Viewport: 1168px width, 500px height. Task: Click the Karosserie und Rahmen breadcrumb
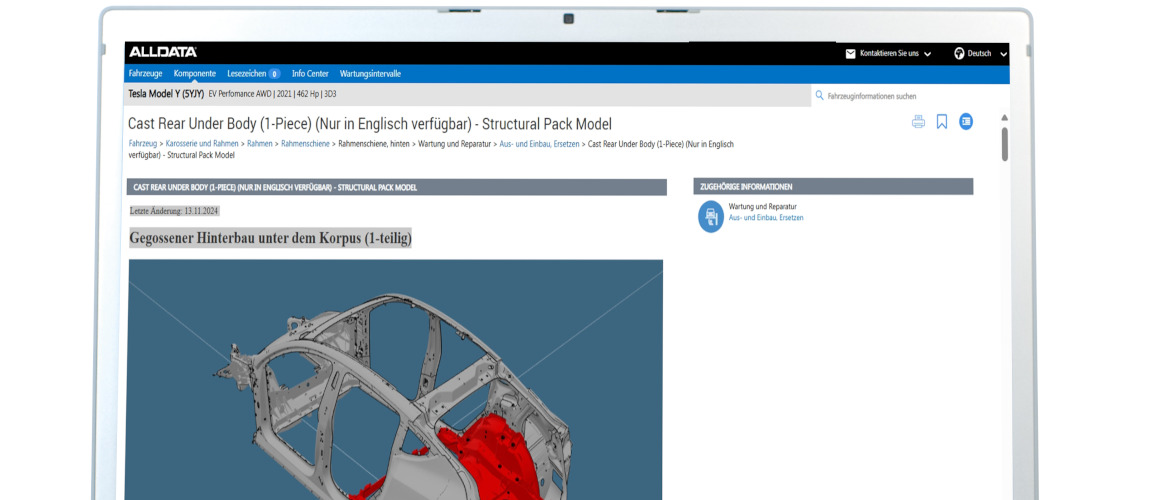[201, 144]
